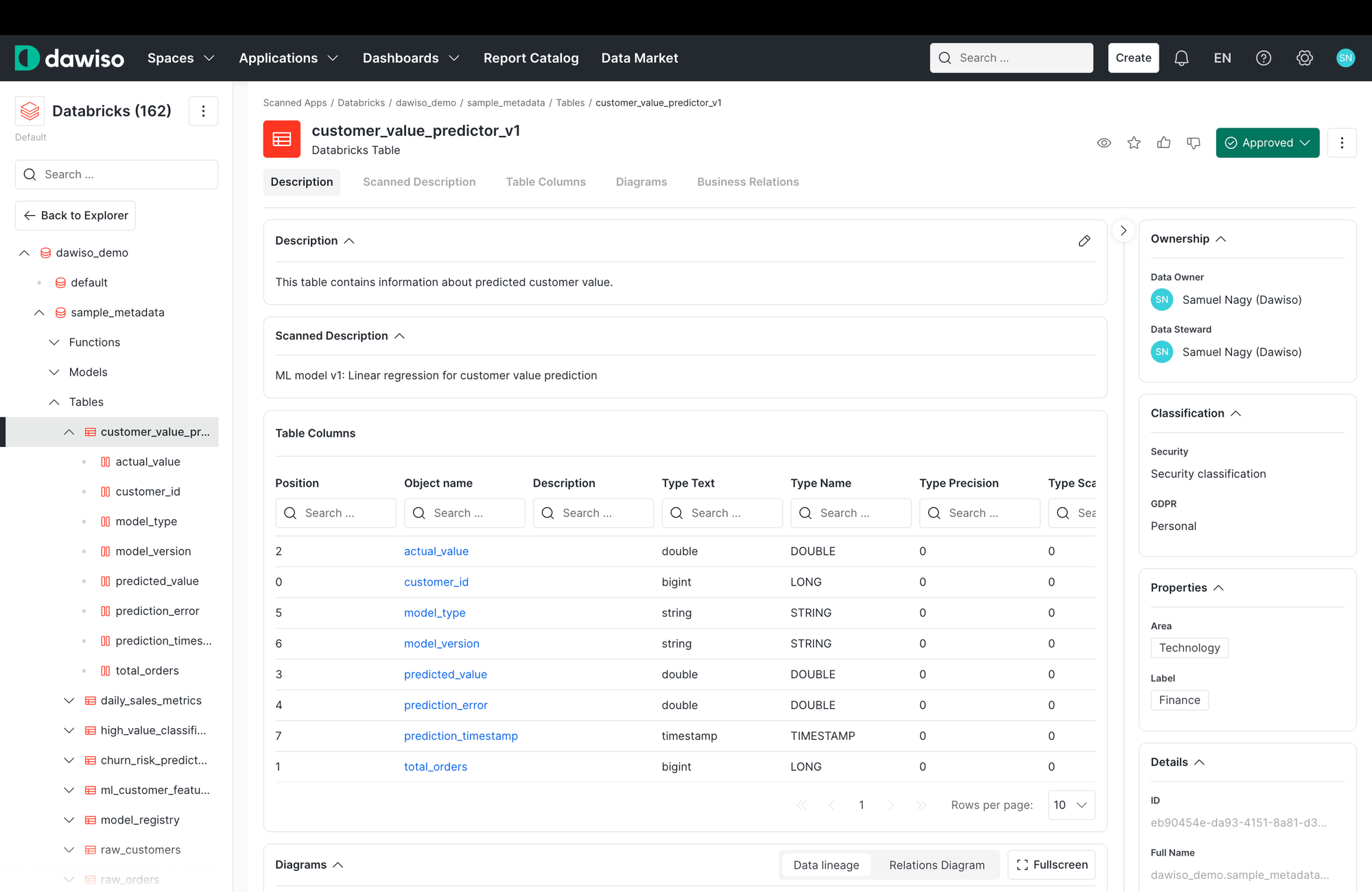Open the Approved status dropdown
This screenshot has height=892, width=1372.
tap(1267, 143)
